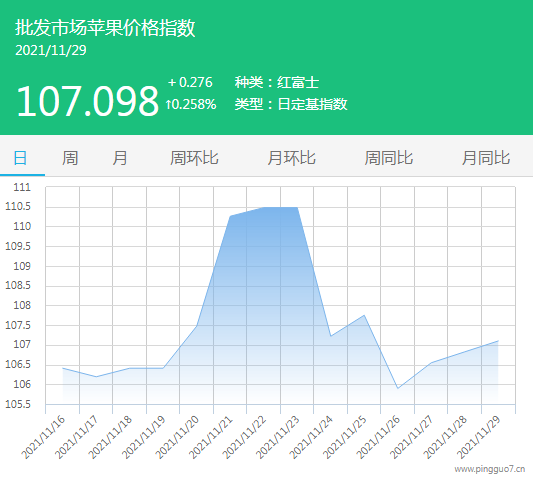Click the 种类：红富士 label

(277, 83)
